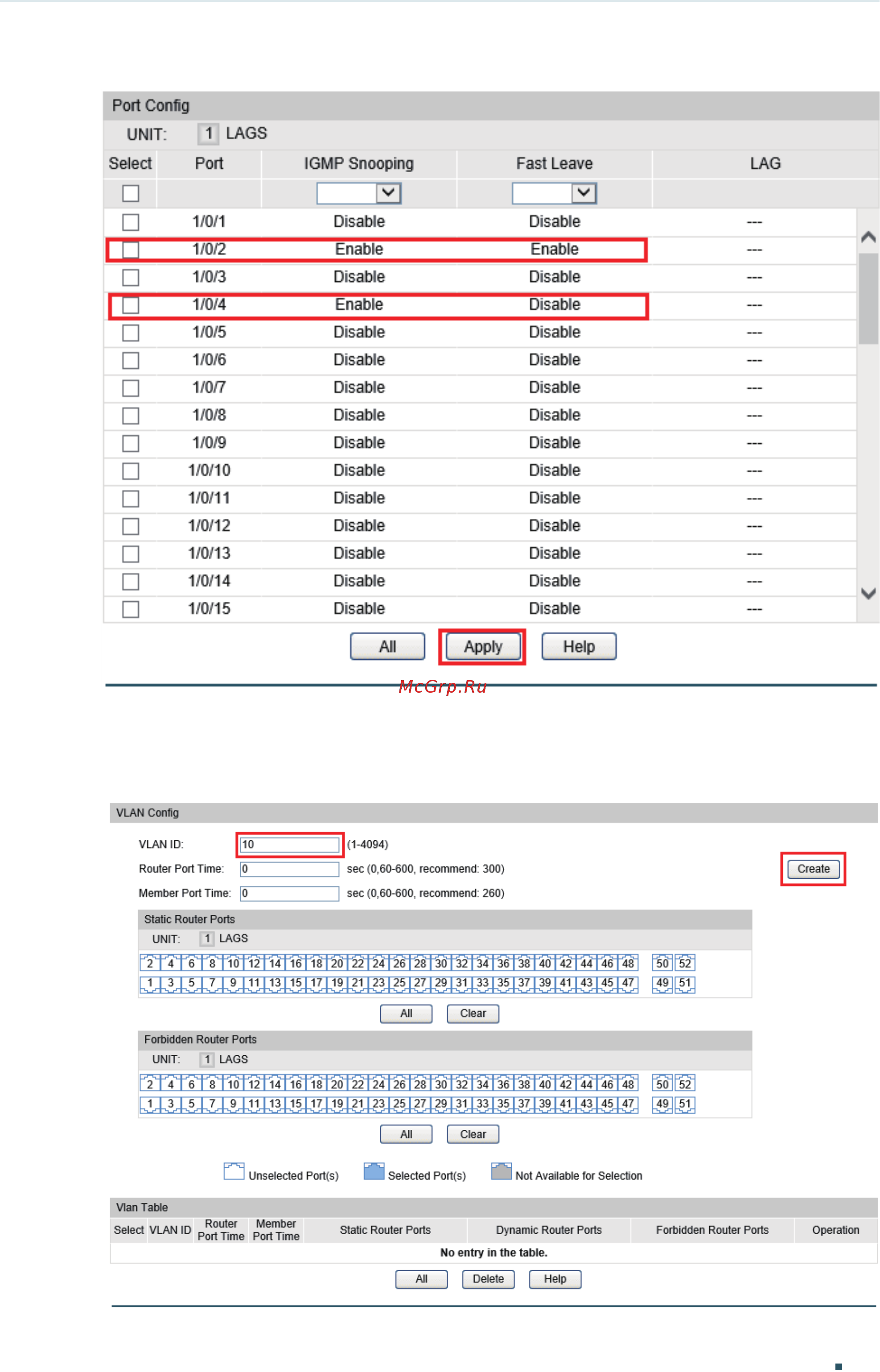Select port 48 icon in Forbidden Router Ports

pyautogui.click(x=628, y=1084)
